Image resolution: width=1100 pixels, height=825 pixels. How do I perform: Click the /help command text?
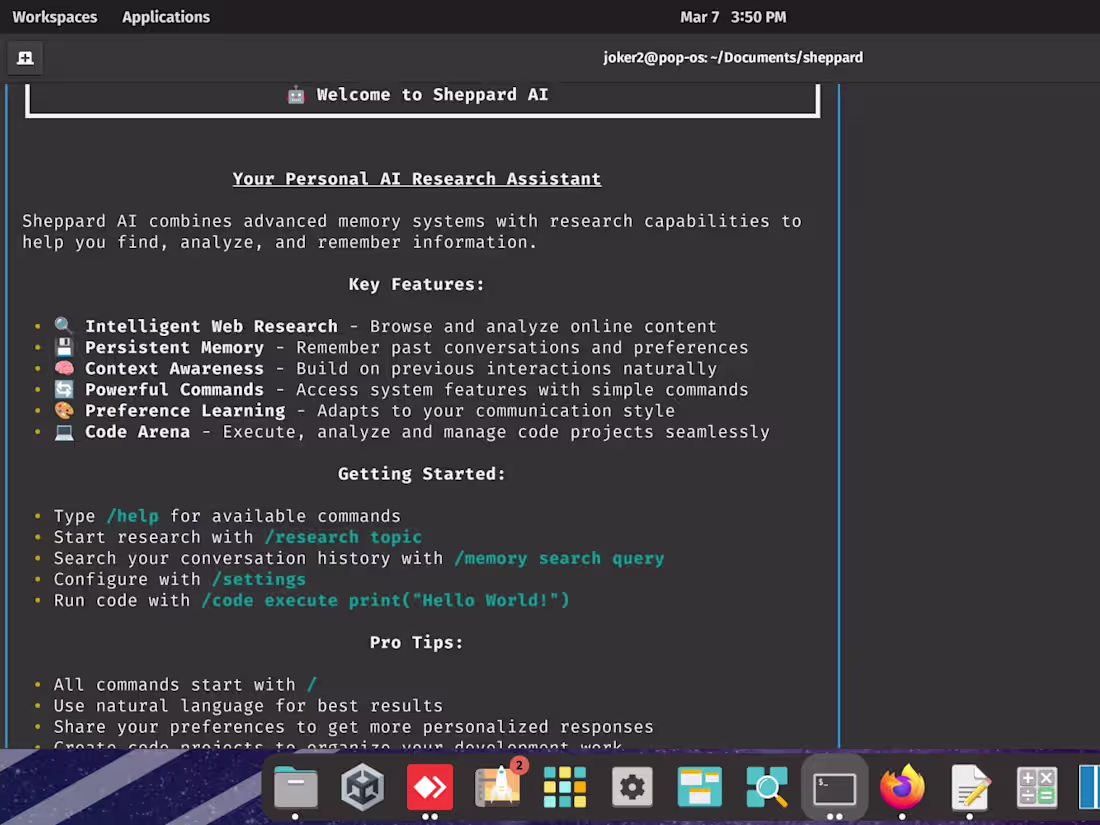point(133,516)
